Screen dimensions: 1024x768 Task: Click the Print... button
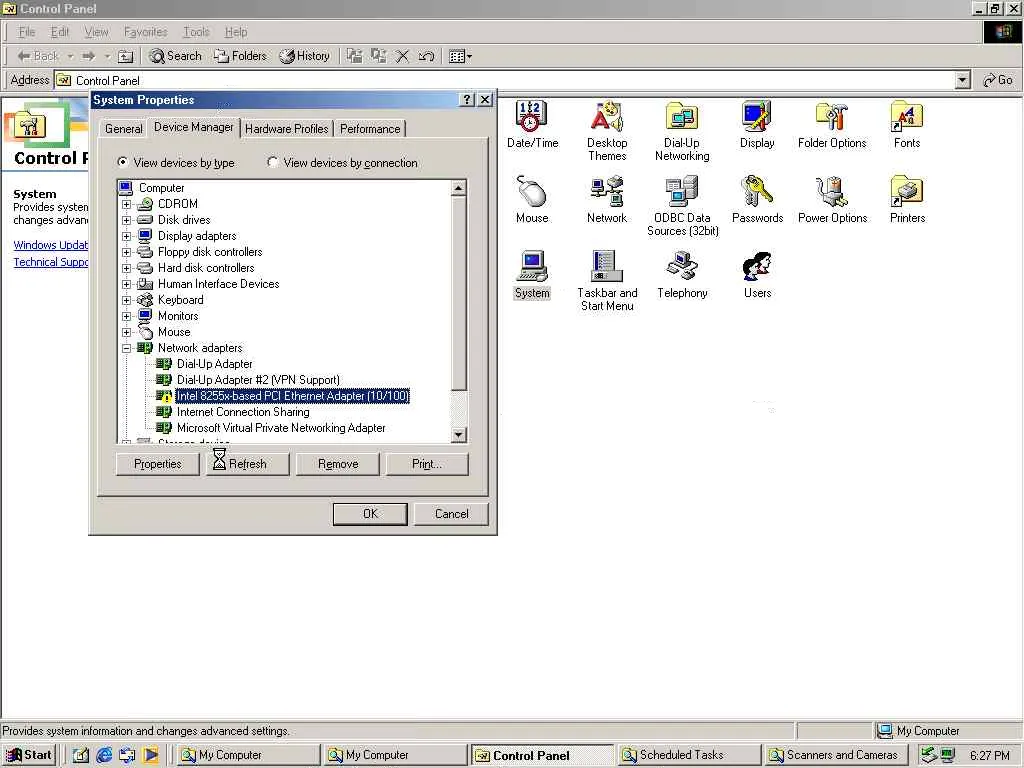427,464
